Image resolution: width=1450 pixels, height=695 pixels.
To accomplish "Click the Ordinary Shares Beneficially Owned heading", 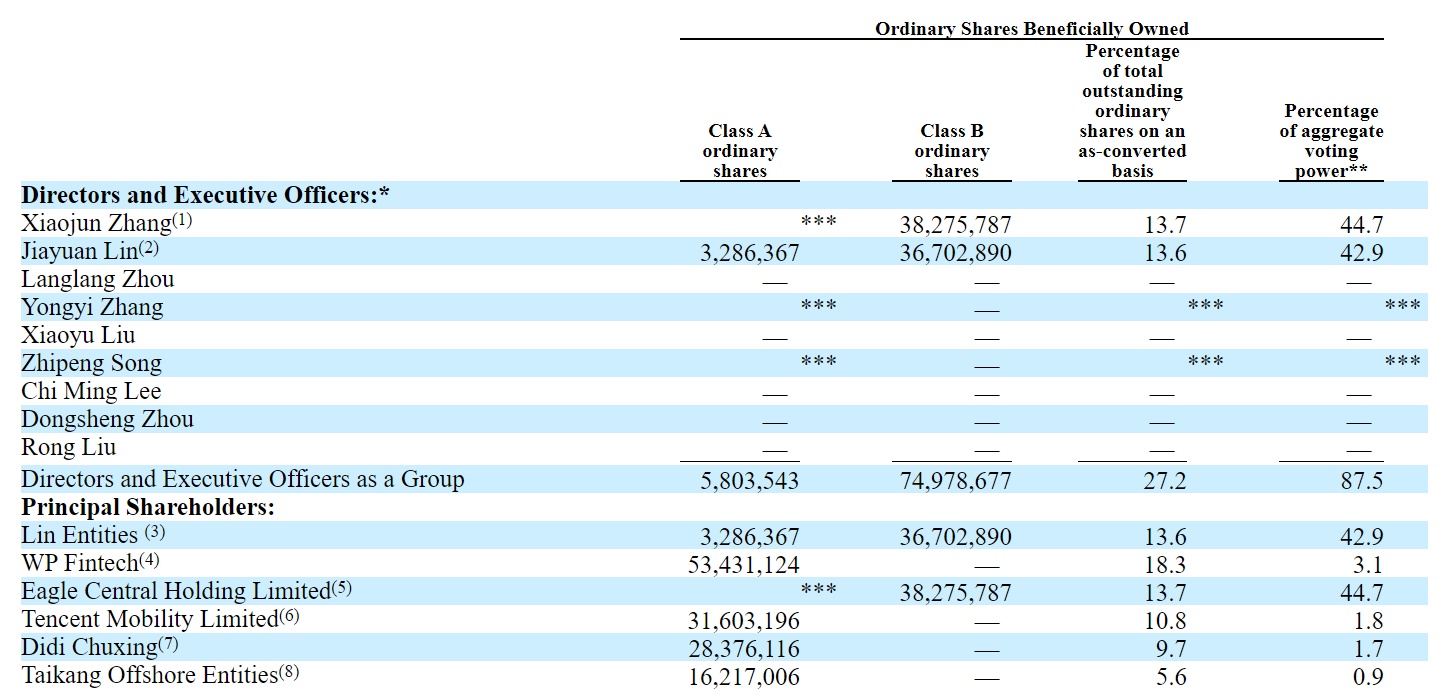I will coord(1031,29).
